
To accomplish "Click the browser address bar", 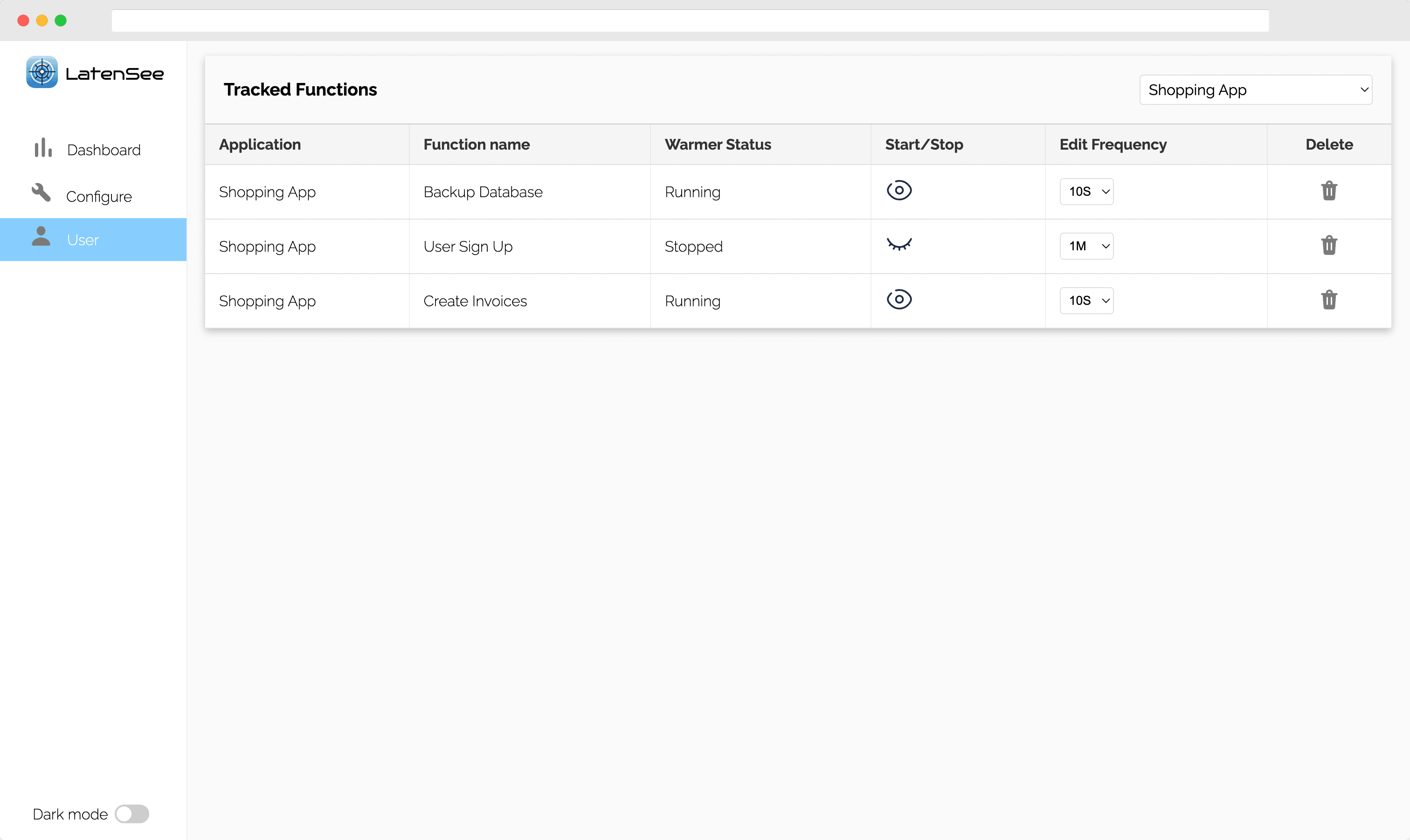I will [x=690, y=21].
